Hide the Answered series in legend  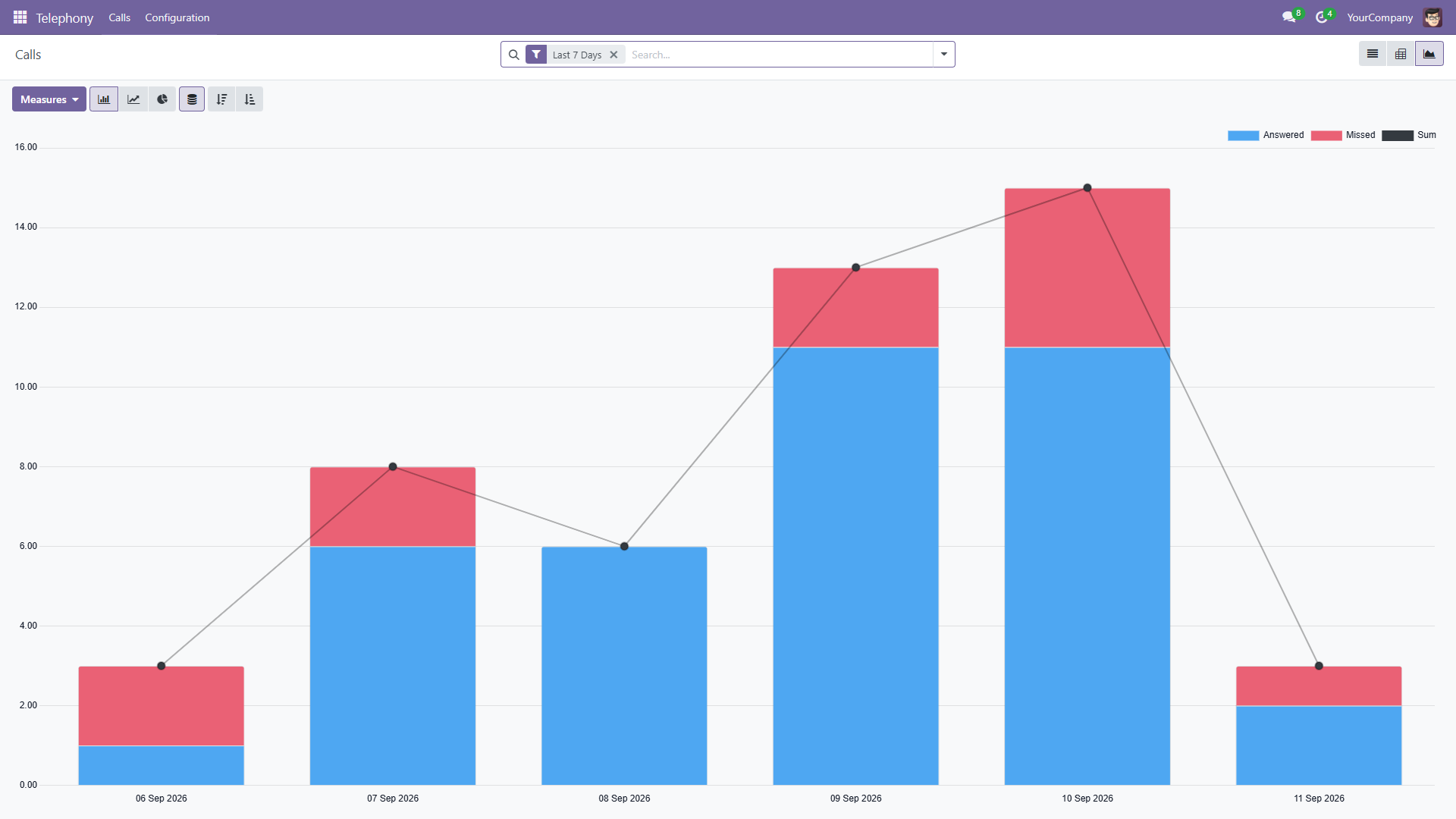(1266, 135)
